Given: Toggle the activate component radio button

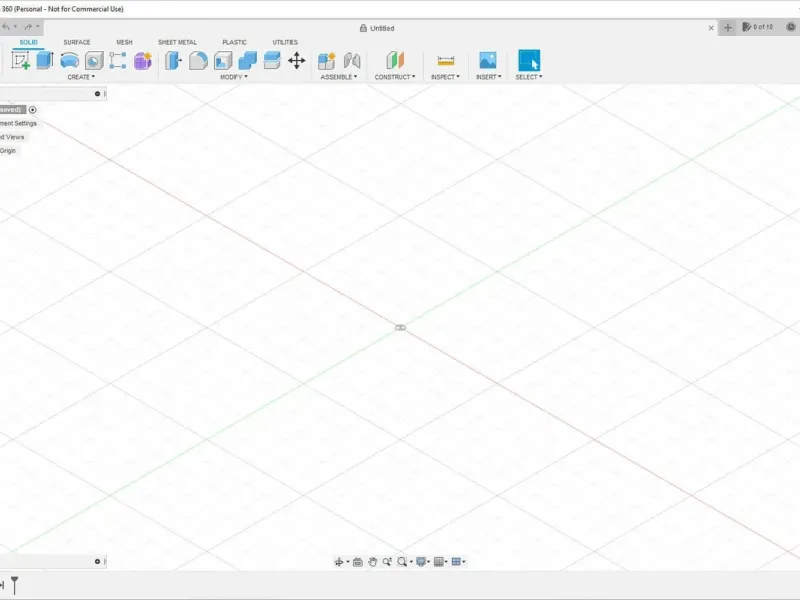Looking at the screenshot, I should click(x=33, y=110).
